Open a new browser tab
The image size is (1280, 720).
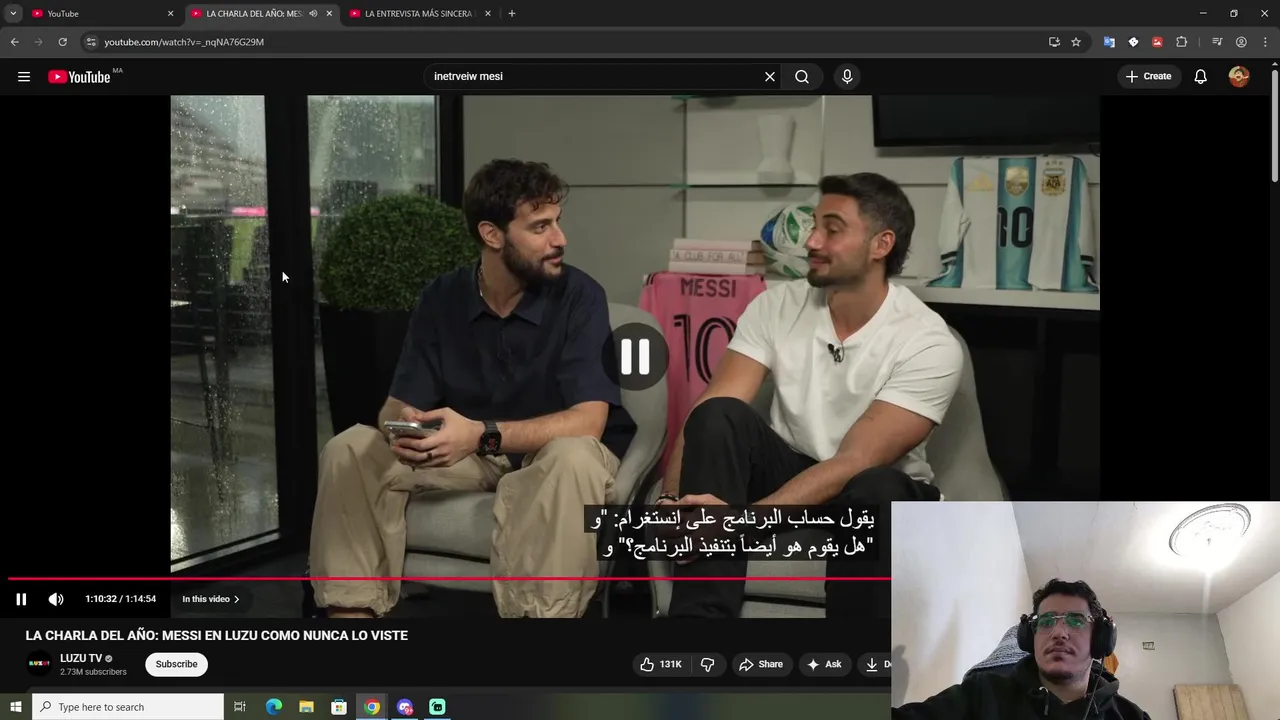[x=512, y=14]
